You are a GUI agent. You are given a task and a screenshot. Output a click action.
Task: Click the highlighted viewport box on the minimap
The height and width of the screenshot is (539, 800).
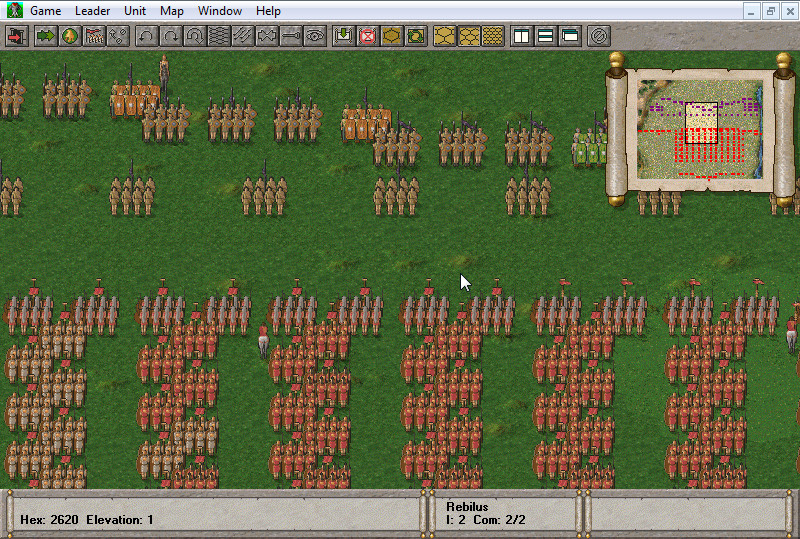(x=701, y=122)
